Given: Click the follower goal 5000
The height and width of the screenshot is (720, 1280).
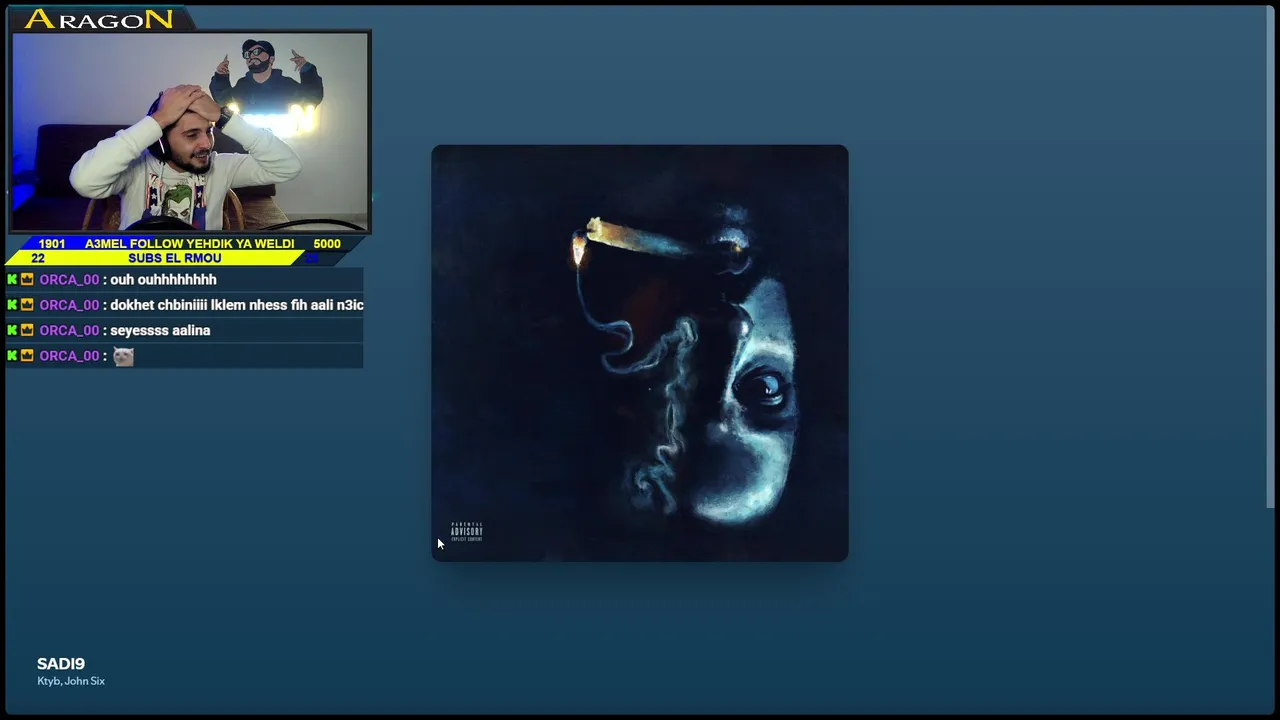Looking at the screenshot, I should (x=327, y=244).
